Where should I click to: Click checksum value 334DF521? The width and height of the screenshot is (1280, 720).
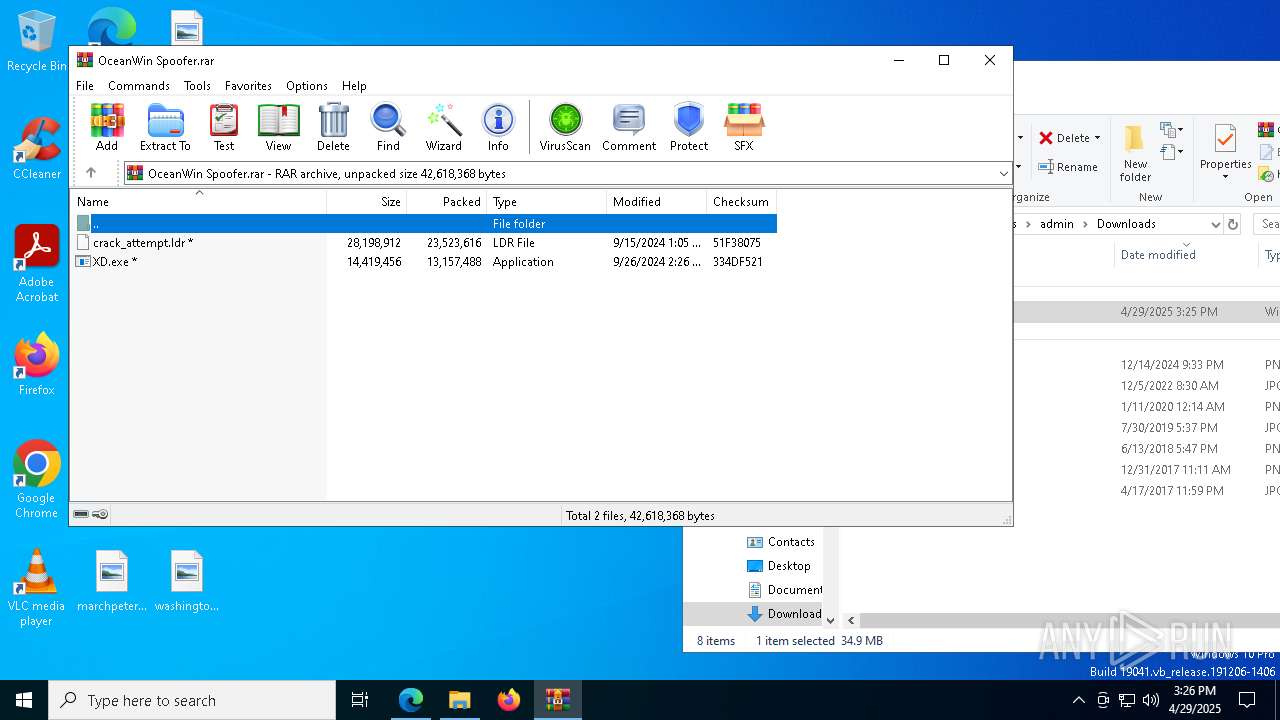[738, 262]
